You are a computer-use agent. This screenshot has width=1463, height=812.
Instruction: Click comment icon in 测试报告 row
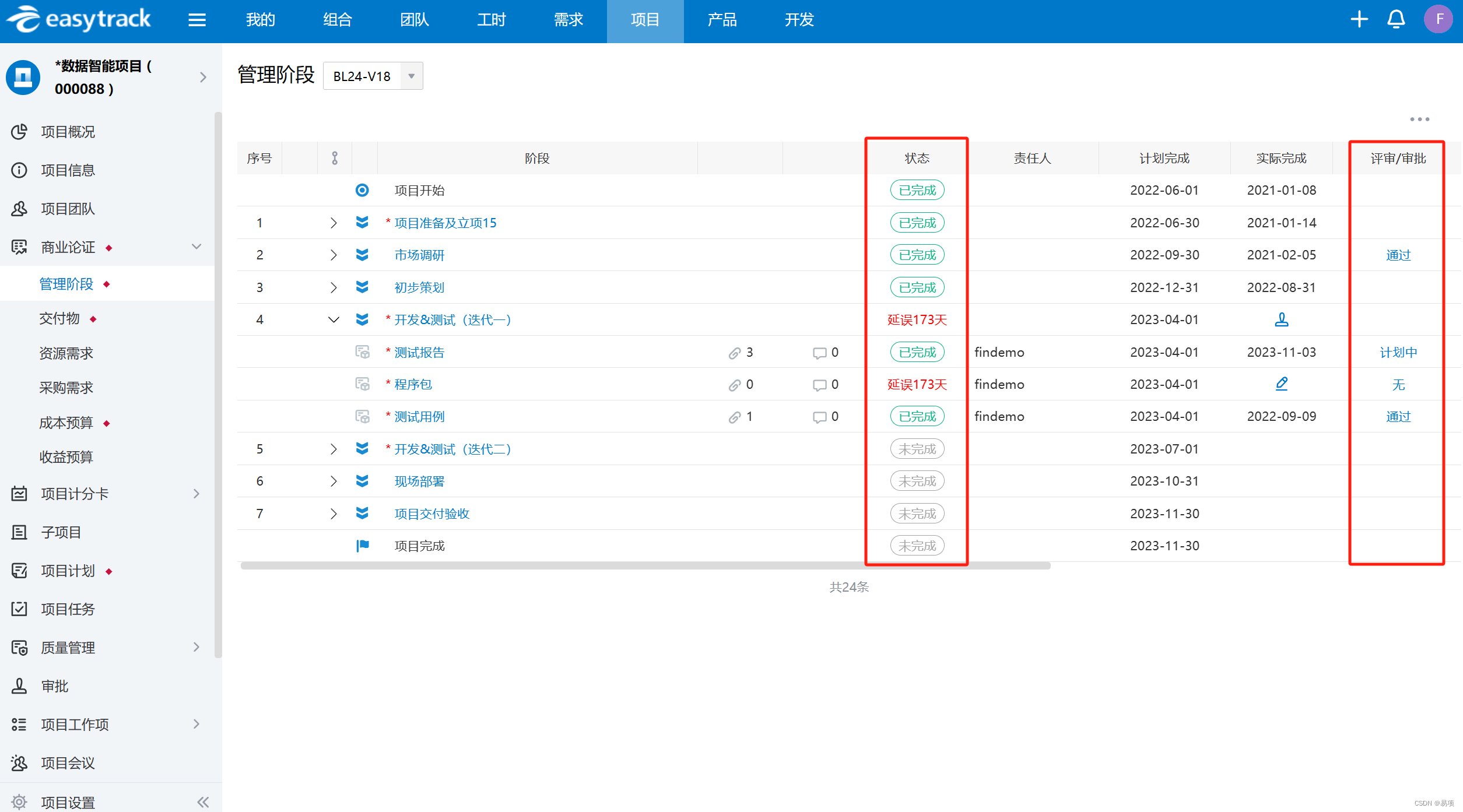click(820, 353)
